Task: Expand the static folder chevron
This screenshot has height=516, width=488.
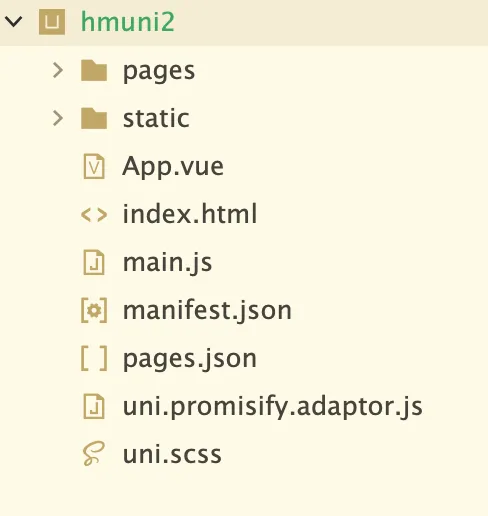Action: pyautogui.click(x=58, y=118)
